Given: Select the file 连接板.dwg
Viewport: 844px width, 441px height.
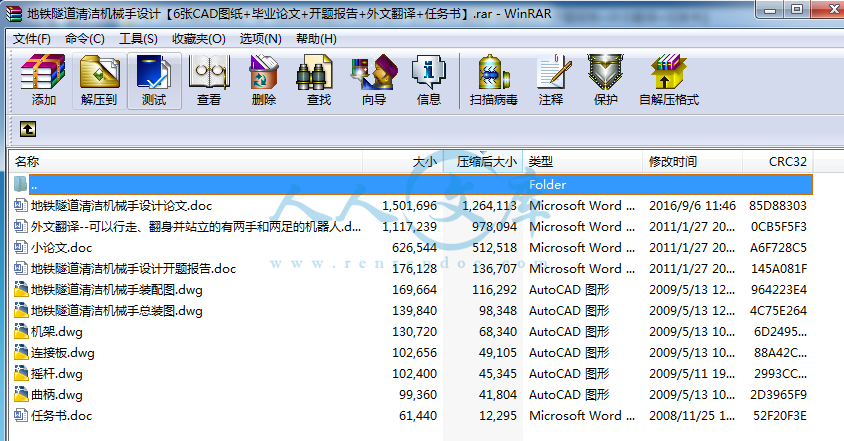Looking at the screenshot, I should coord(63,352).
